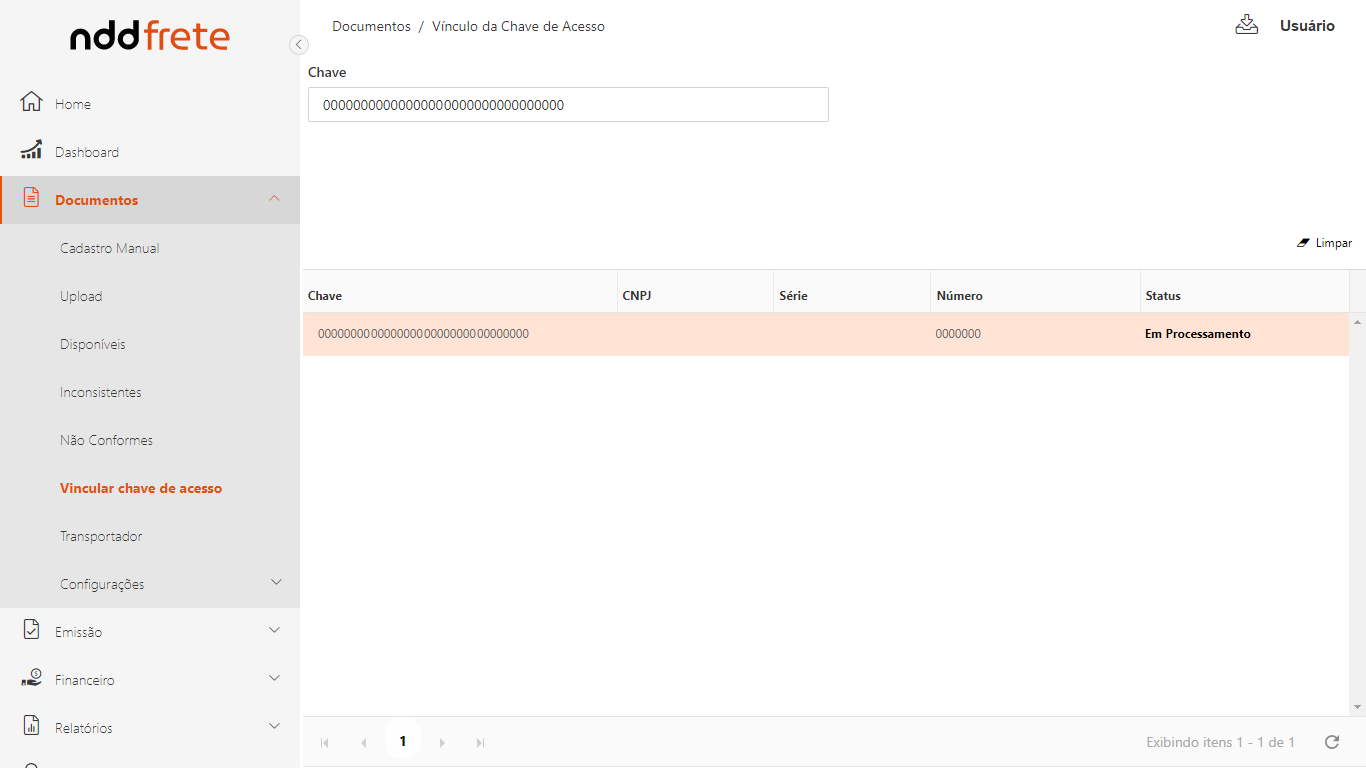
Task: Click the Documentos page icon
Action: tap(31, 198)
